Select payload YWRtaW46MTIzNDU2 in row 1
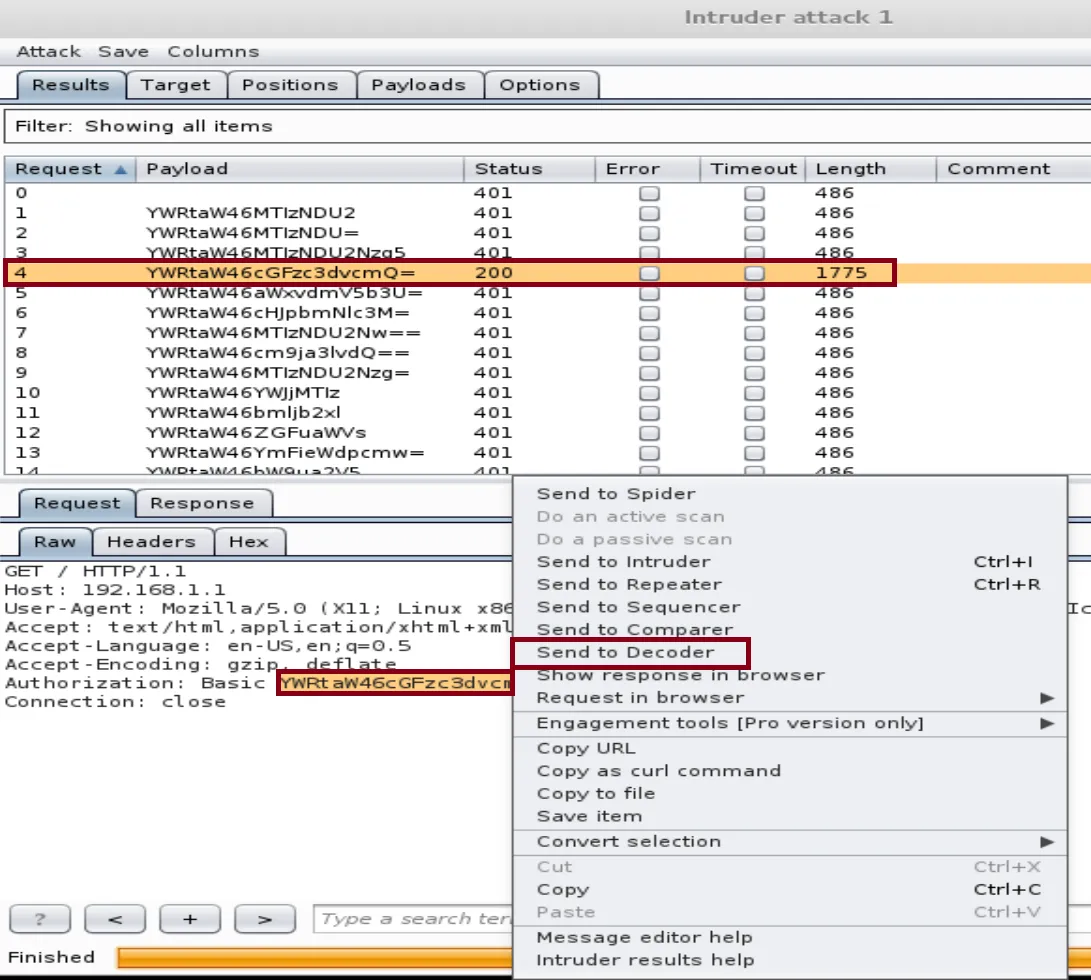This screenshot has height=980, width=1091. [250, 213]
